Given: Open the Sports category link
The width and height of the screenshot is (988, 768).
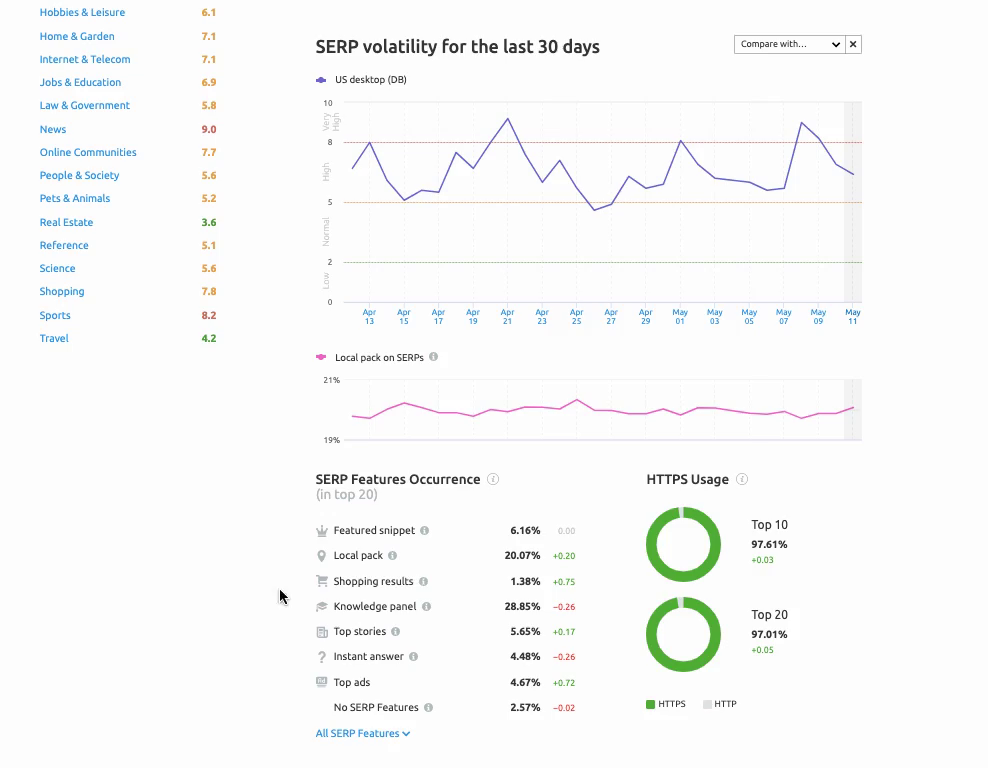Looking at the screenshot, I should tap(55, 315).
